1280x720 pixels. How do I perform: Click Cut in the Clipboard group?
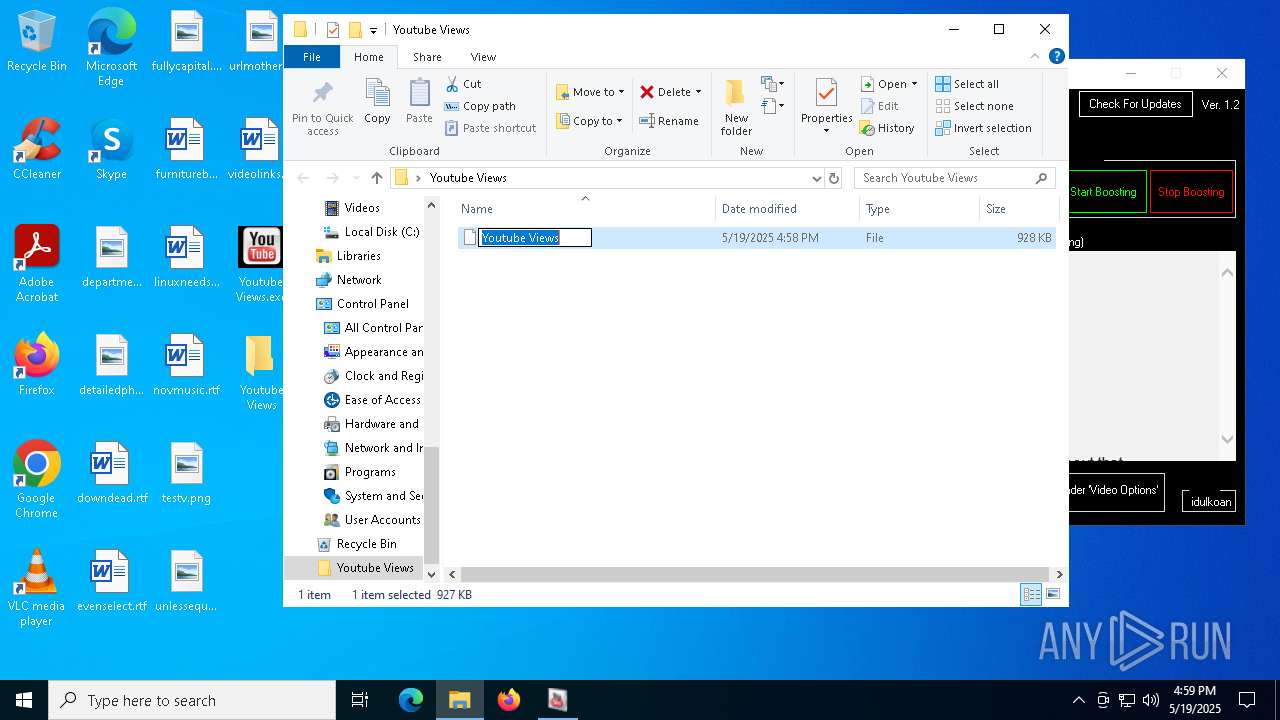click(x=464, y=84)
